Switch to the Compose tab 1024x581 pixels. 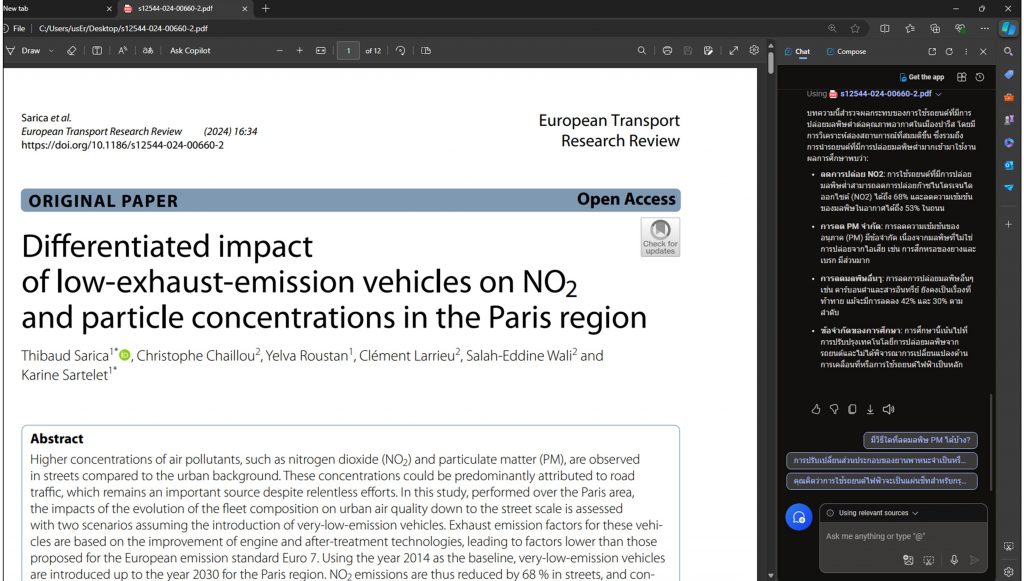click(846, 52)
